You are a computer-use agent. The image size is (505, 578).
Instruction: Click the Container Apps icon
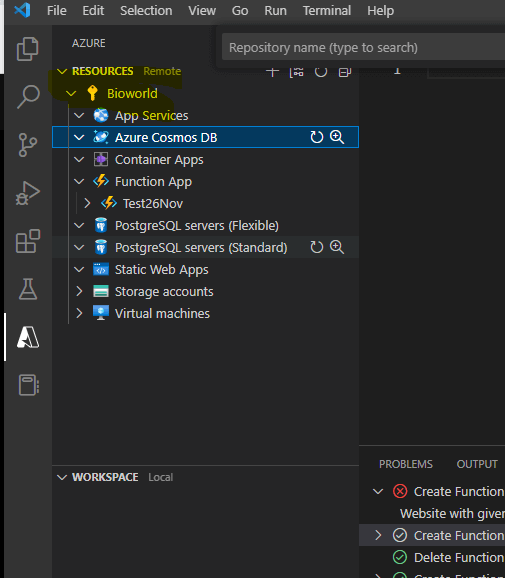[101, 159]
